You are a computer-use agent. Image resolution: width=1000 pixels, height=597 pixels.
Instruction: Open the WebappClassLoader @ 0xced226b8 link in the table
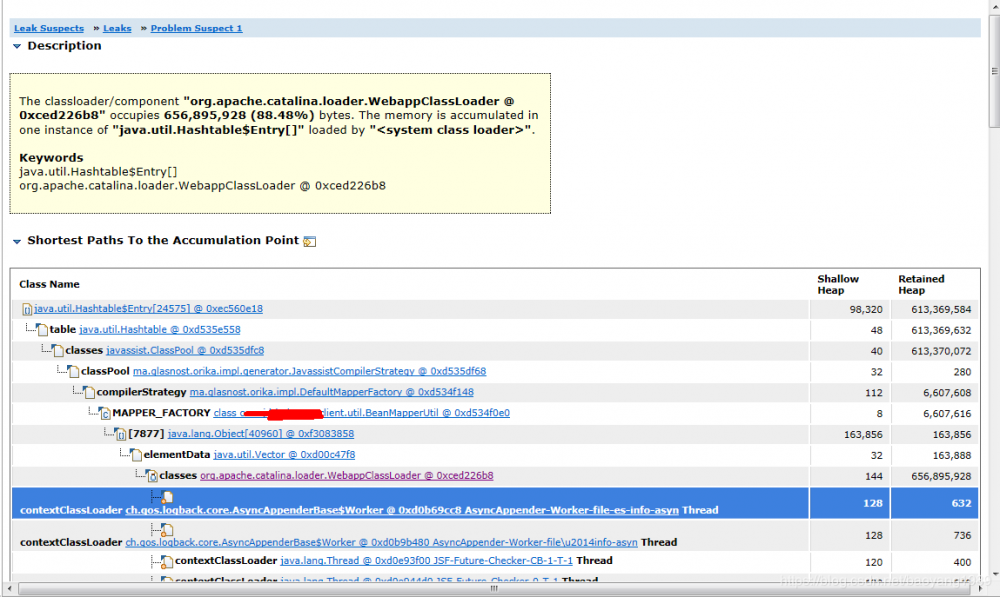347,476
